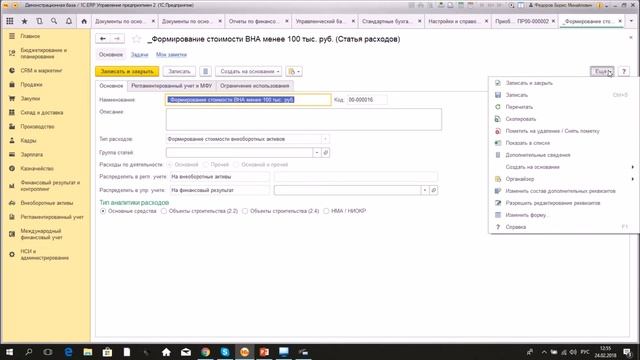640x360 pixels.
Task: Open Продажи section in sidebar
Action: 31,84
